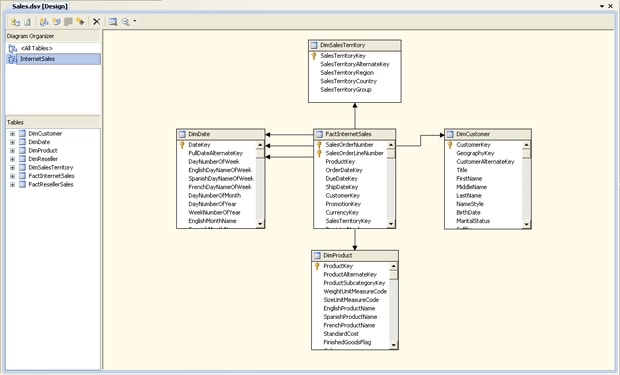Expand the DimProduct node in Tables

click(12, 151)
